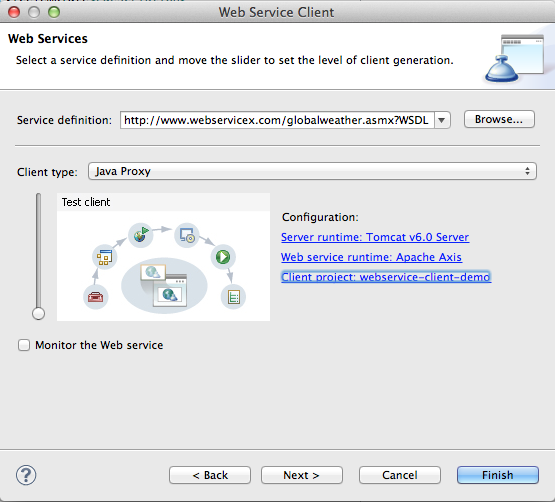Click the green play start-stage icon
The height and width of the screenshot is (502, 555).
(223, 257)
